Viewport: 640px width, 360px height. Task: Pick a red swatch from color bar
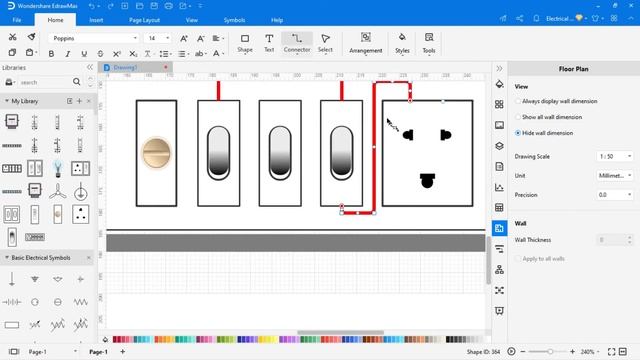click(x=116, y=339)
